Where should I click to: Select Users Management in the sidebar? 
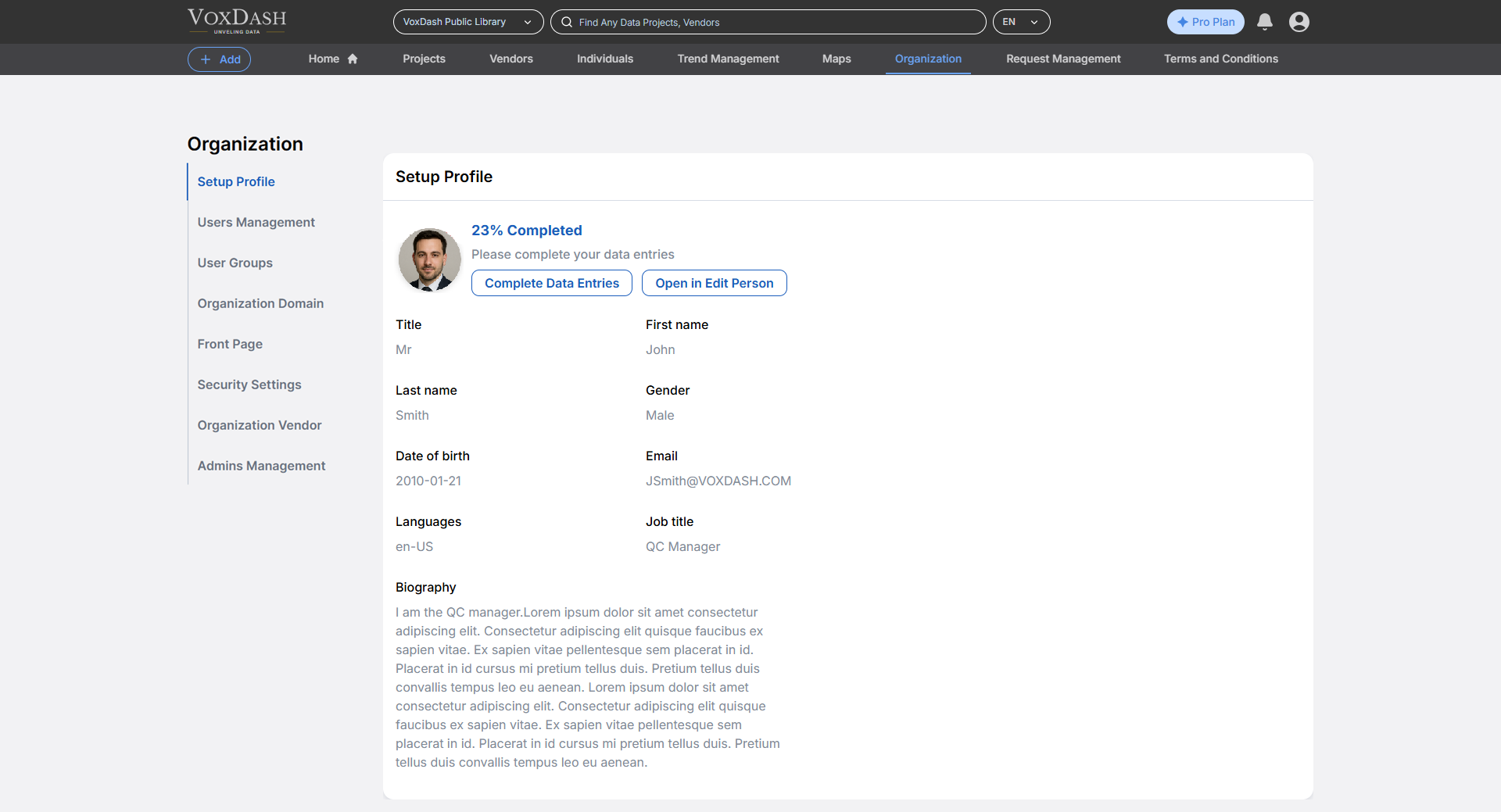tap(256, 222)
